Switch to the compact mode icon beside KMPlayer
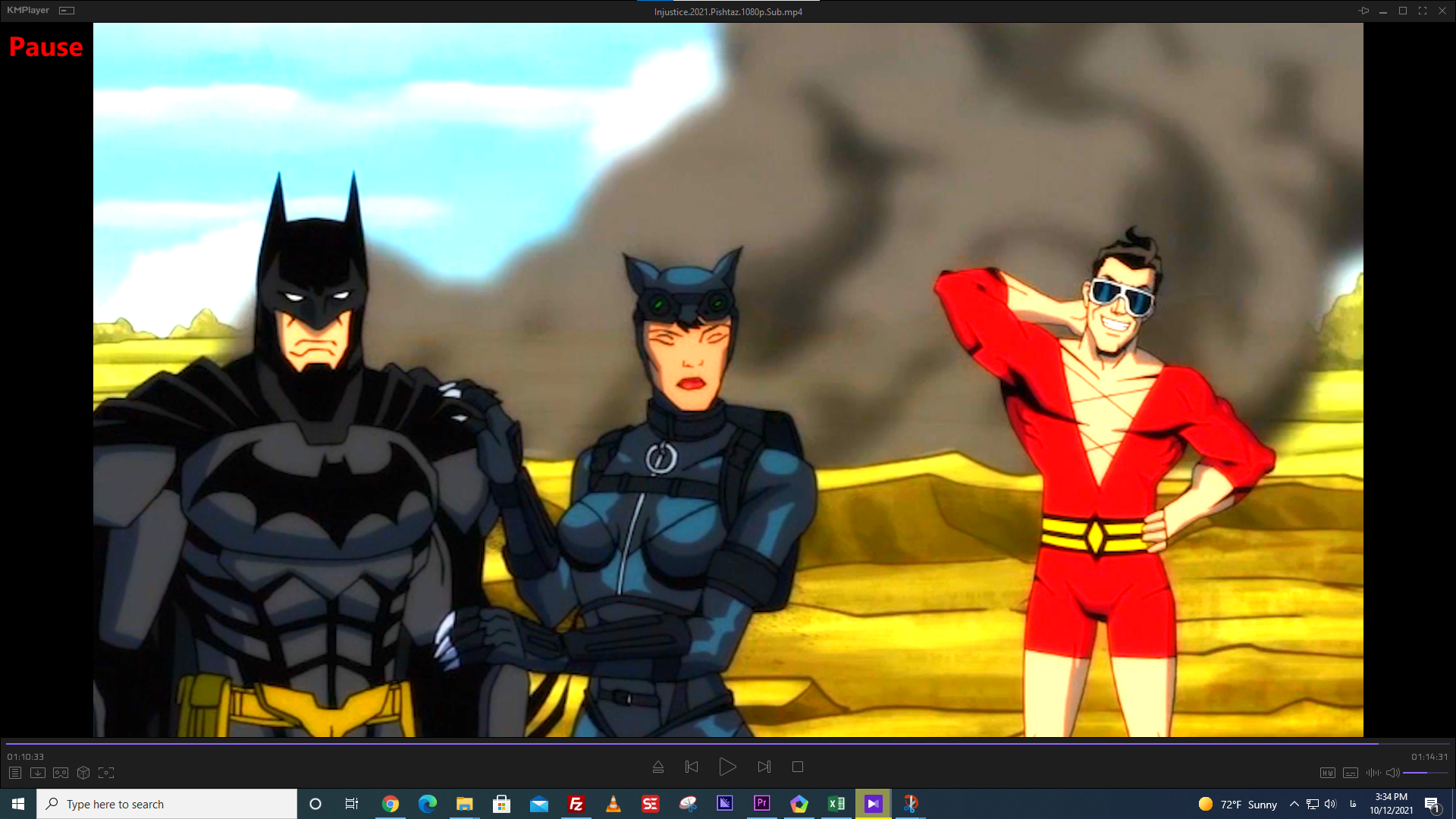1456x819 pixels. (67, 11)
